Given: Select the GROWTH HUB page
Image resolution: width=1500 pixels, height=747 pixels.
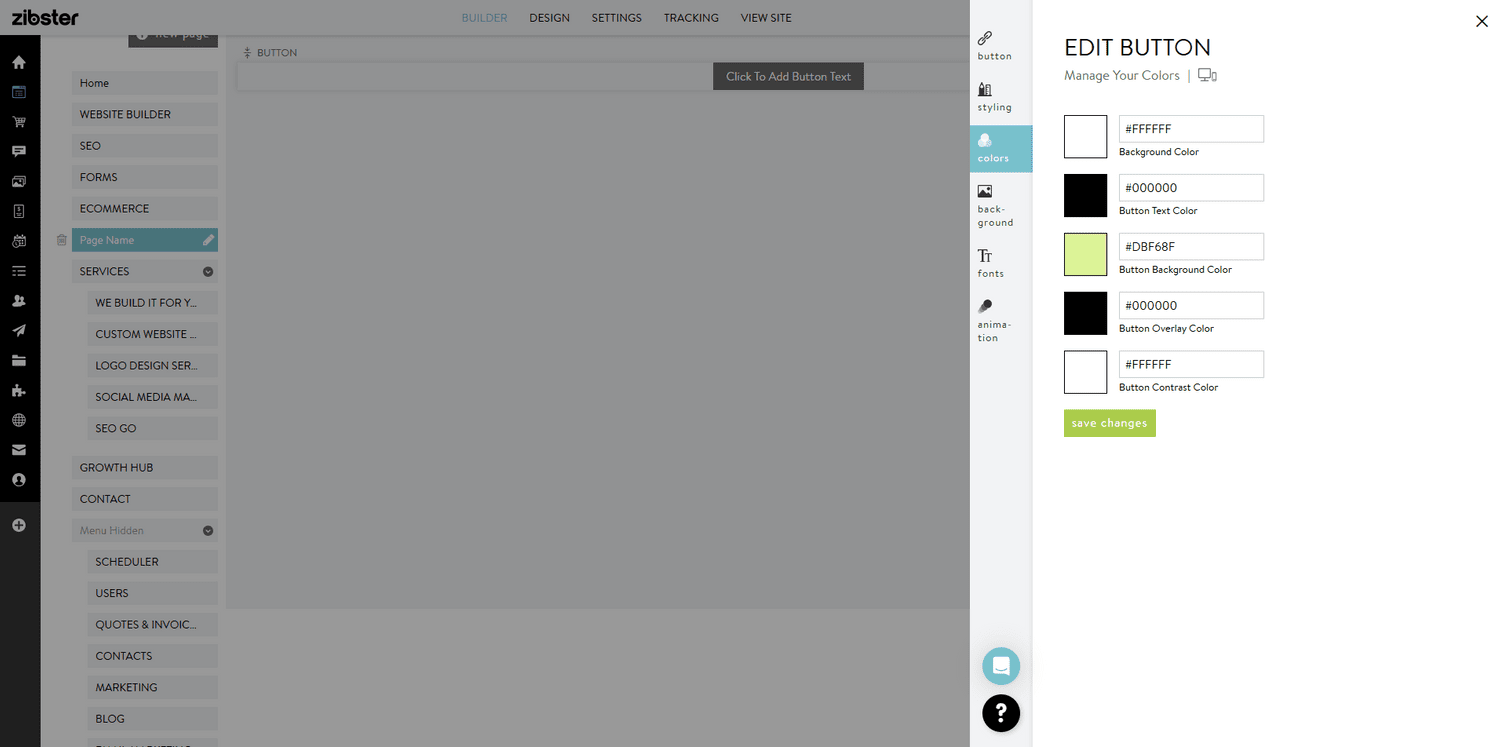Looking at the screenshot, I should (145, 467).
